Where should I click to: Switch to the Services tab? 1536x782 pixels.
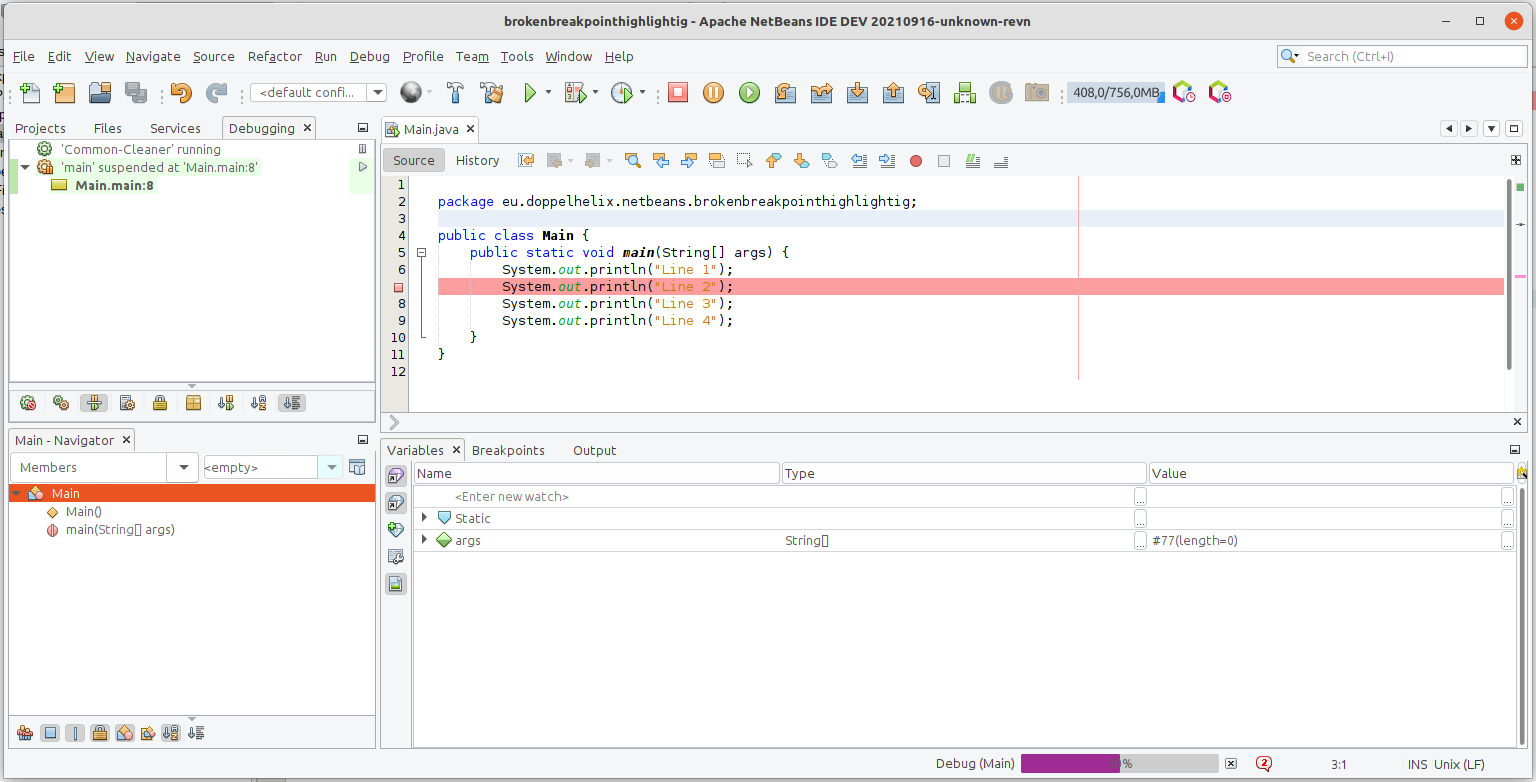(175, 128)
